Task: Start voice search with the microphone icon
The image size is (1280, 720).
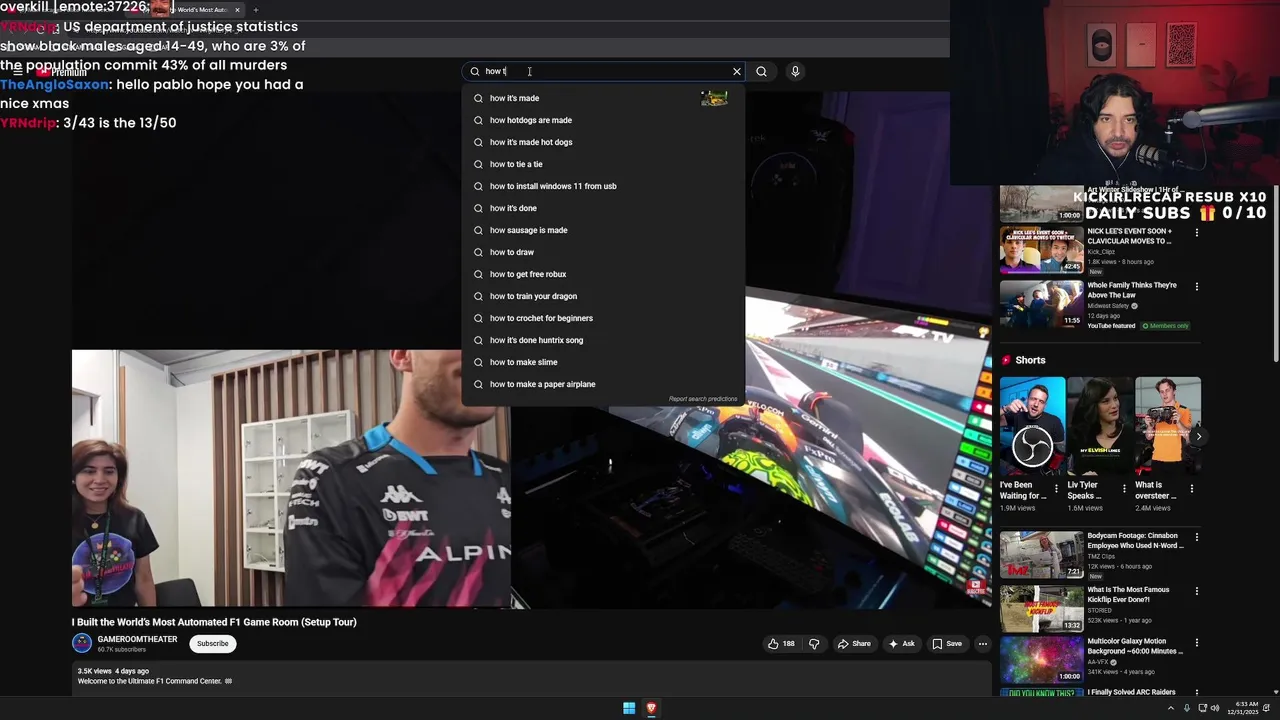Action: (795, 71)
